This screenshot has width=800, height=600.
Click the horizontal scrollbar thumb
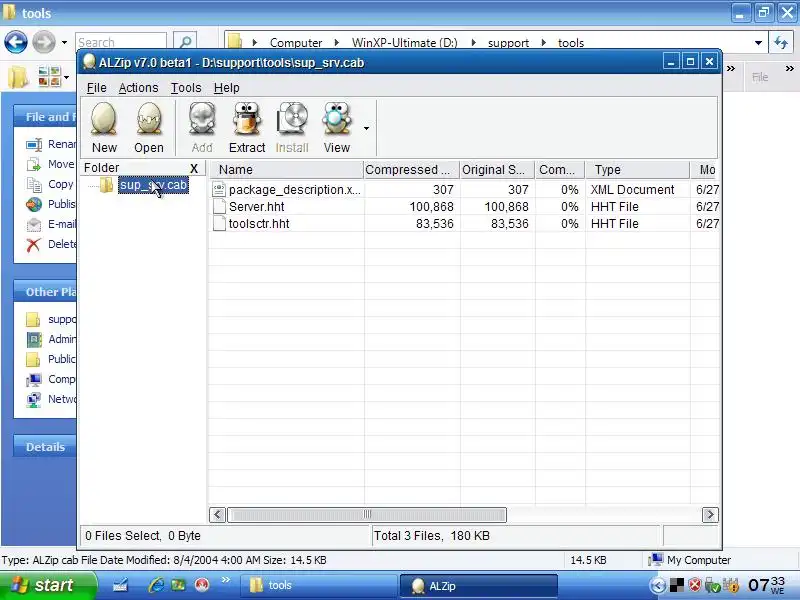click(367, 514)
